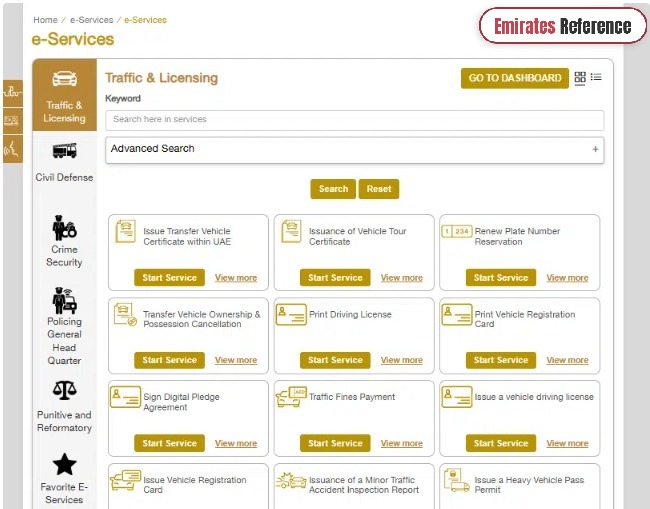The height and width of the screenshot is (509, 650).
Task: View more on Issue Transfer Vehicle Certificate
Action: click(x=236, y=278)
